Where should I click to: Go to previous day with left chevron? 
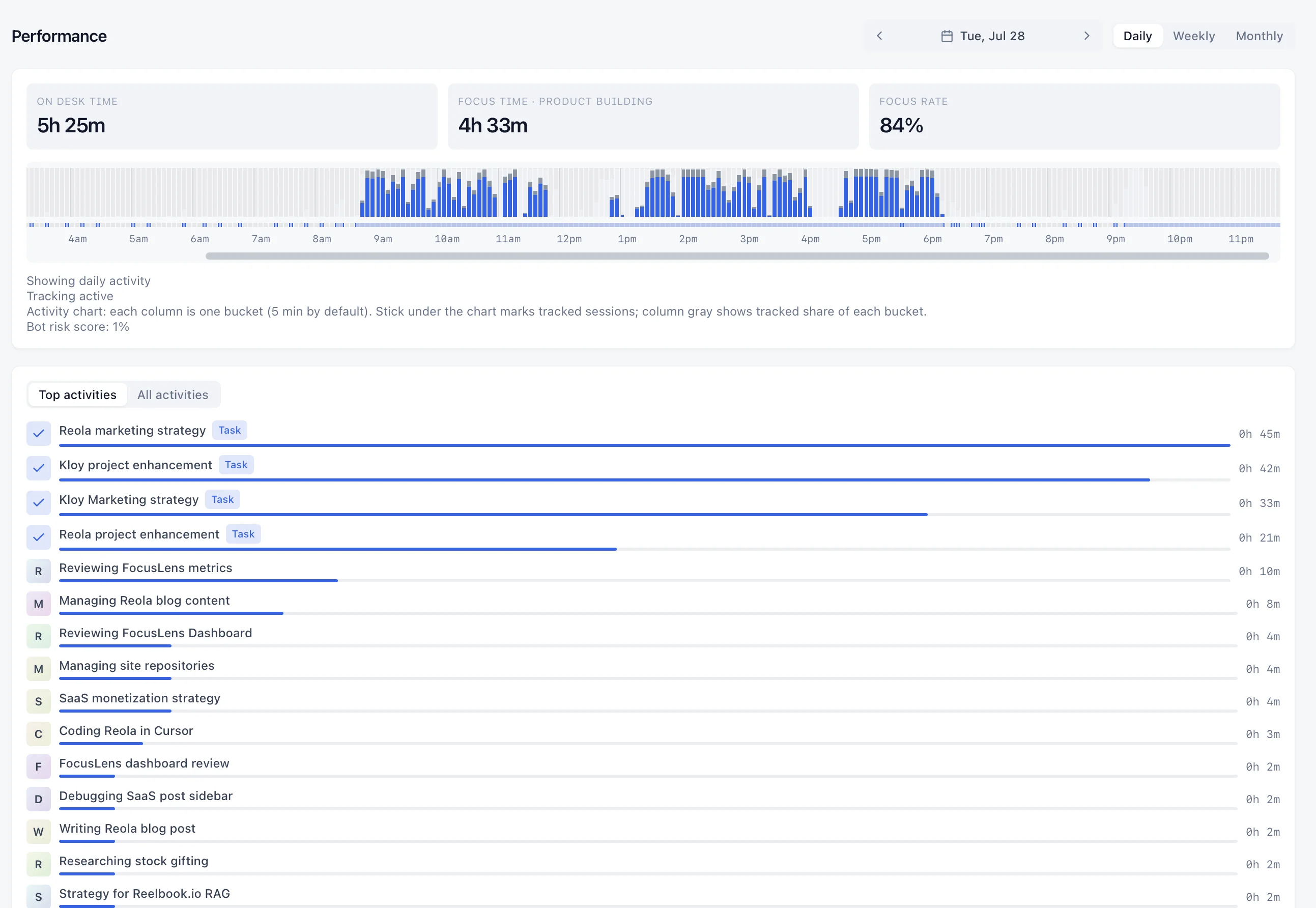tap(879, 36)
